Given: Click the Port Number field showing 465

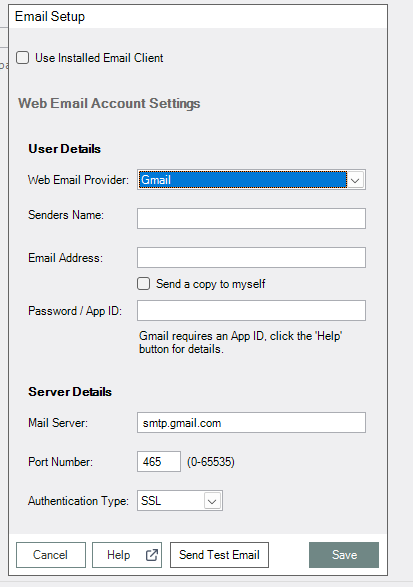Looking at the screenshot, I should pyautogui.click(x=159, y=462).
